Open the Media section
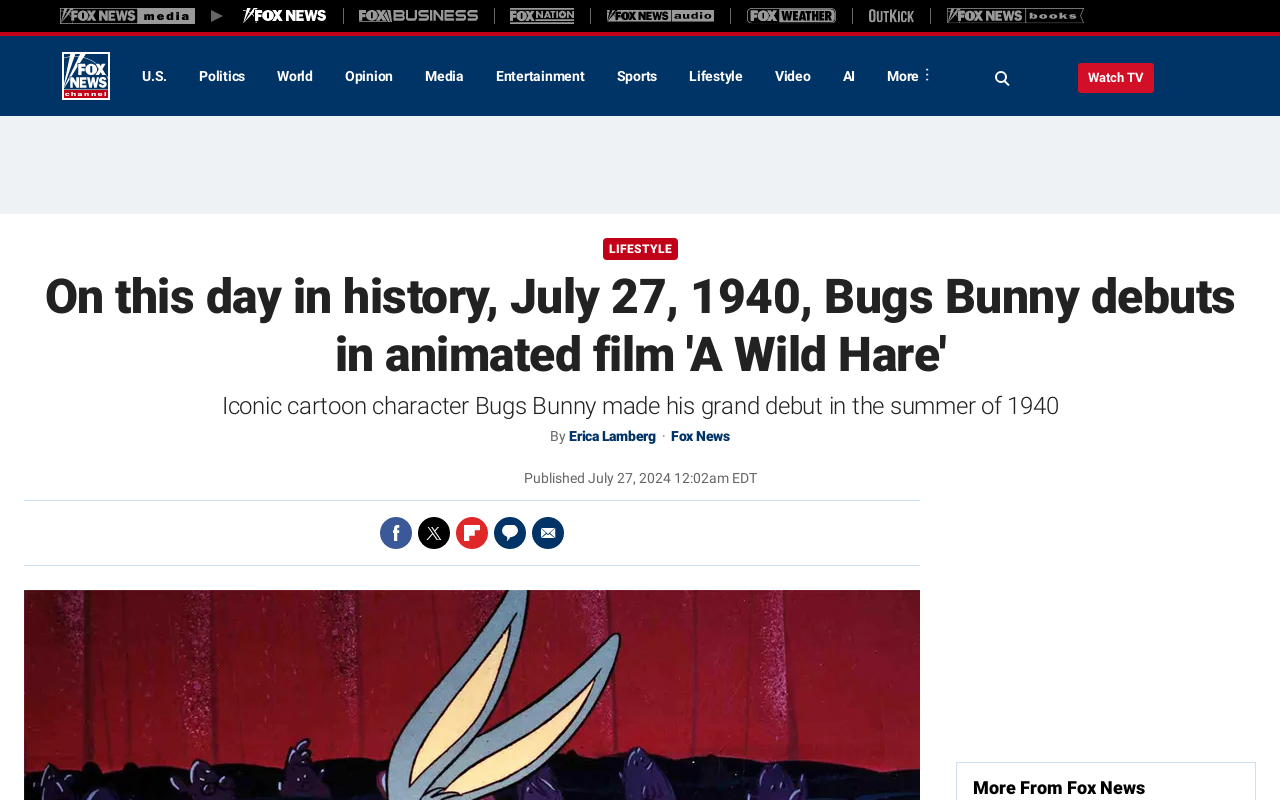 (x=444, y=76)
